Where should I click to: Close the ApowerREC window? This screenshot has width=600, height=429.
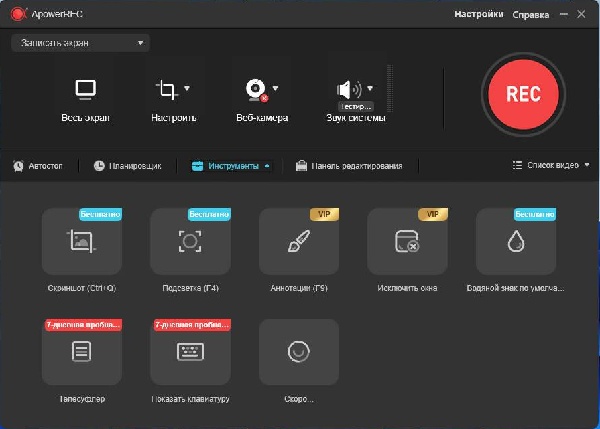[x=581, y=14]
